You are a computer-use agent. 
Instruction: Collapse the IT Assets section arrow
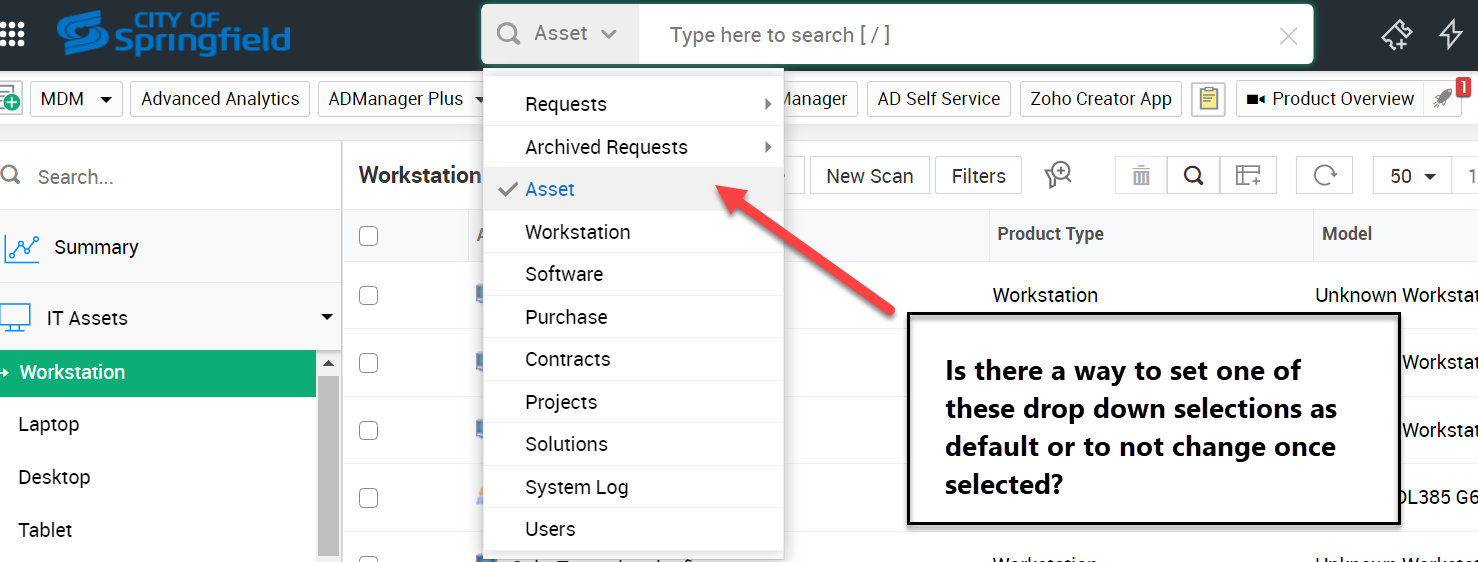[326, 317]
